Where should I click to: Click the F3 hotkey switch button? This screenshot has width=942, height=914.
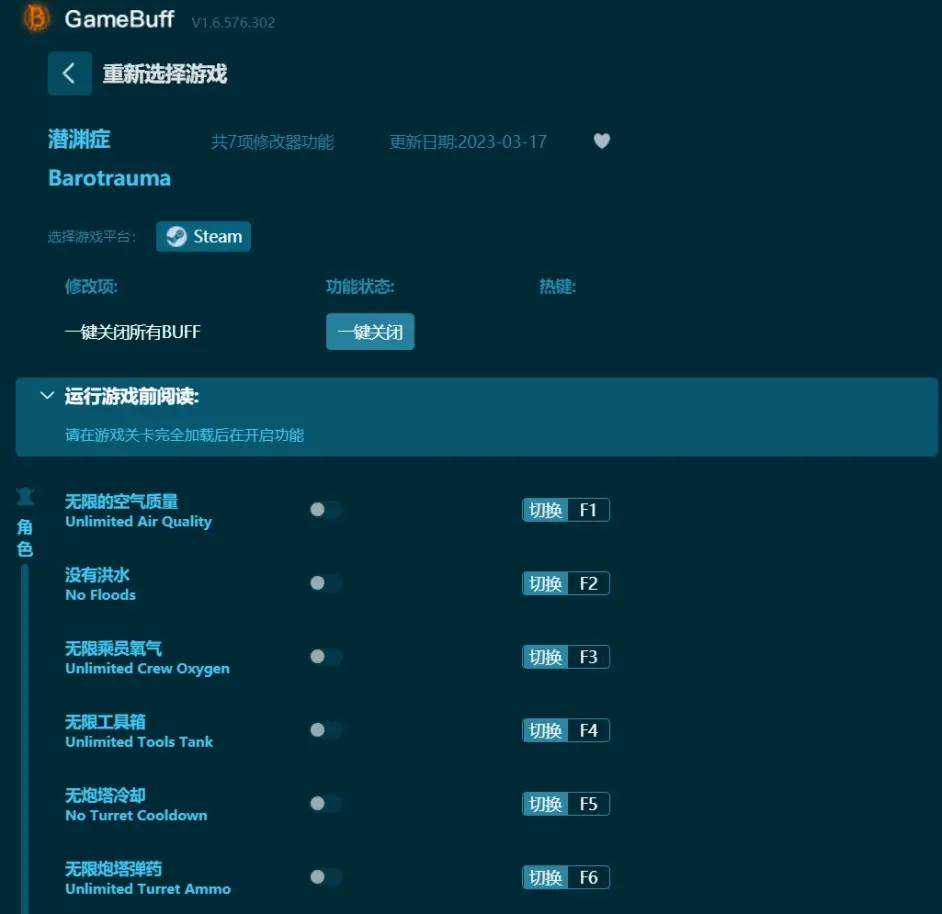click(x=546, y=657)
